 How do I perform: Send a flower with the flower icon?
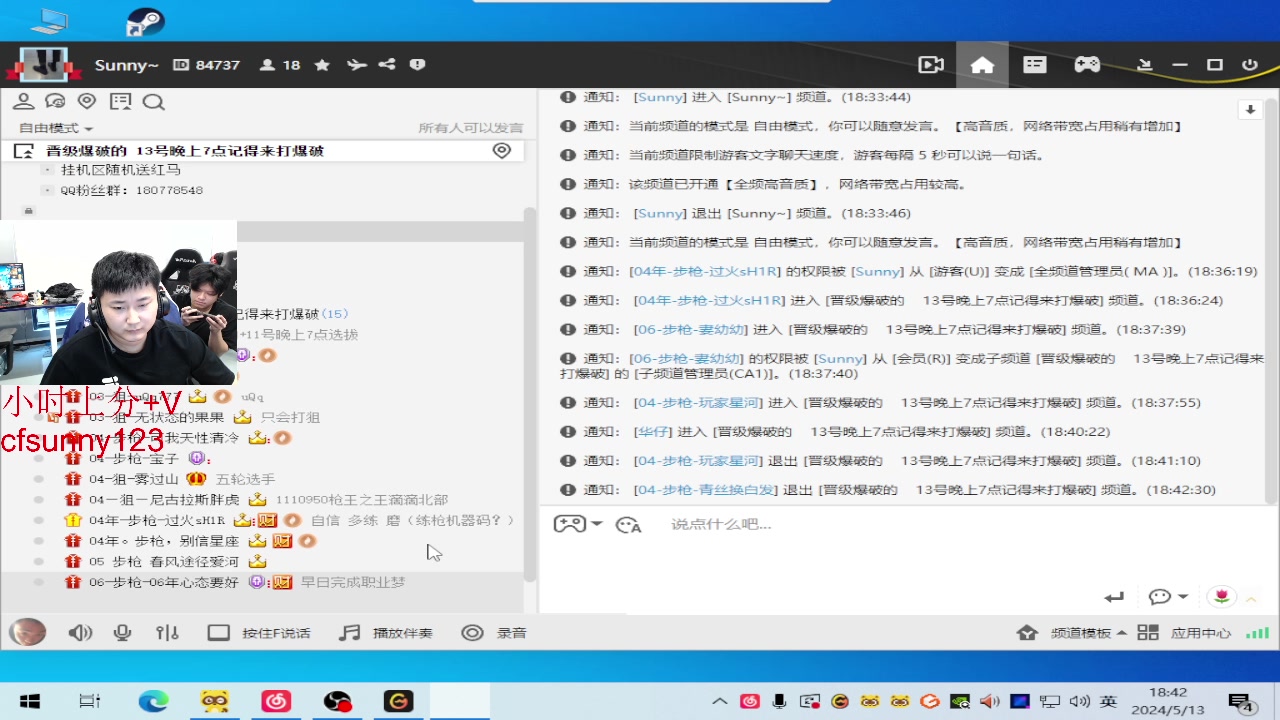tap(1221, 597)
